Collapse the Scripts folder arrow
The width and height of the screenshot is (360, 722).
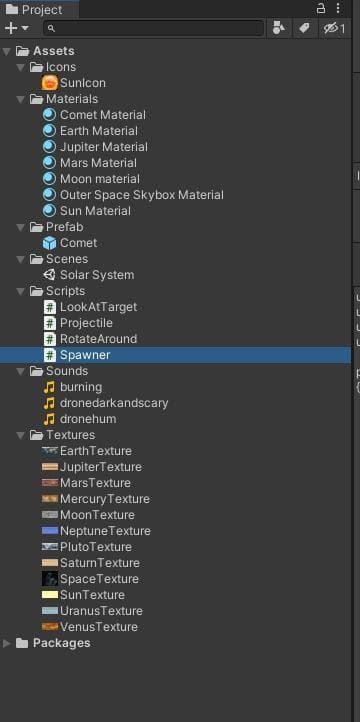pyautogui.click(x=20, y=291)
